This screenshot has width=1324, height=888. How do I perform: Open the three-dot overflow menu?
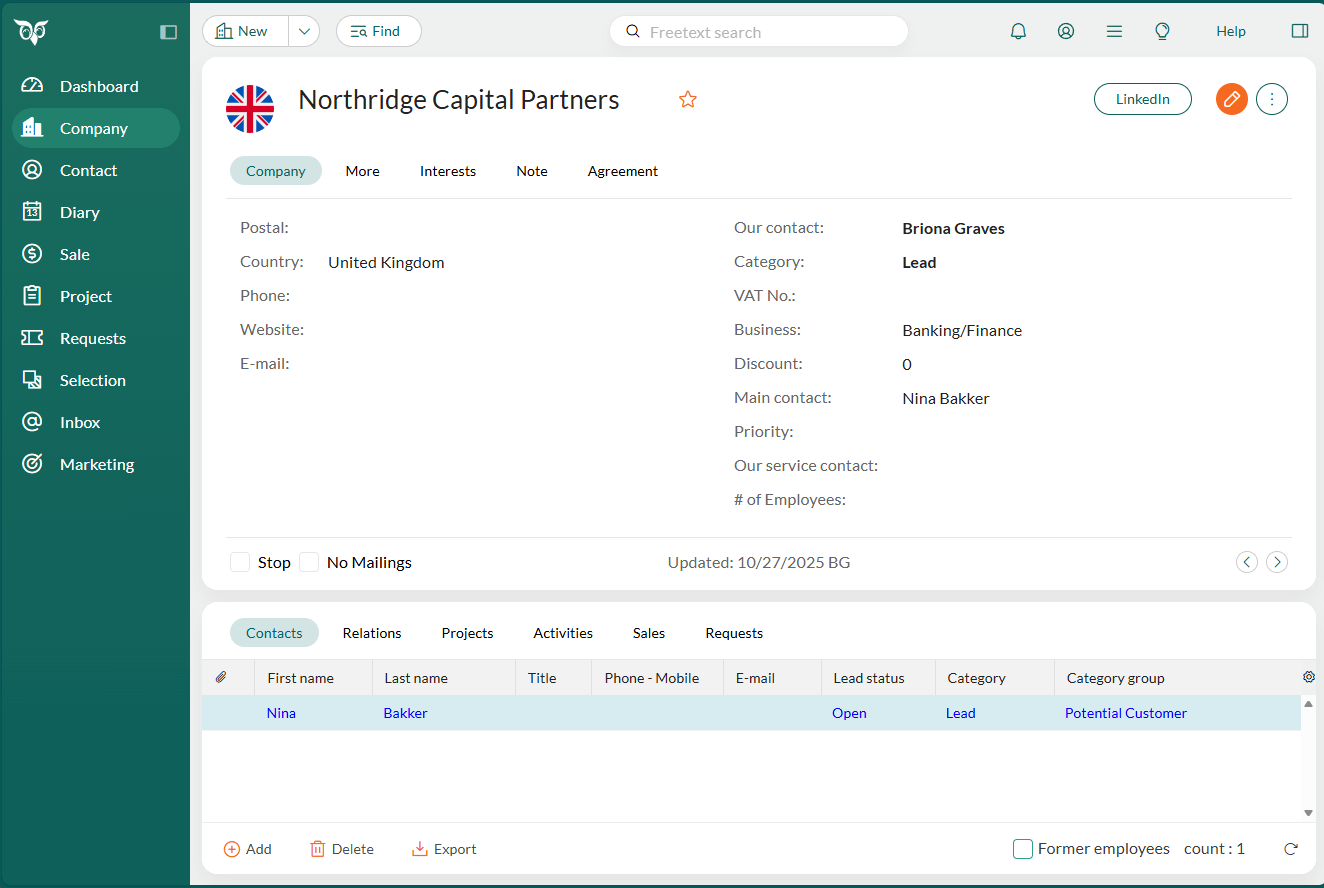click(1272, 99)
